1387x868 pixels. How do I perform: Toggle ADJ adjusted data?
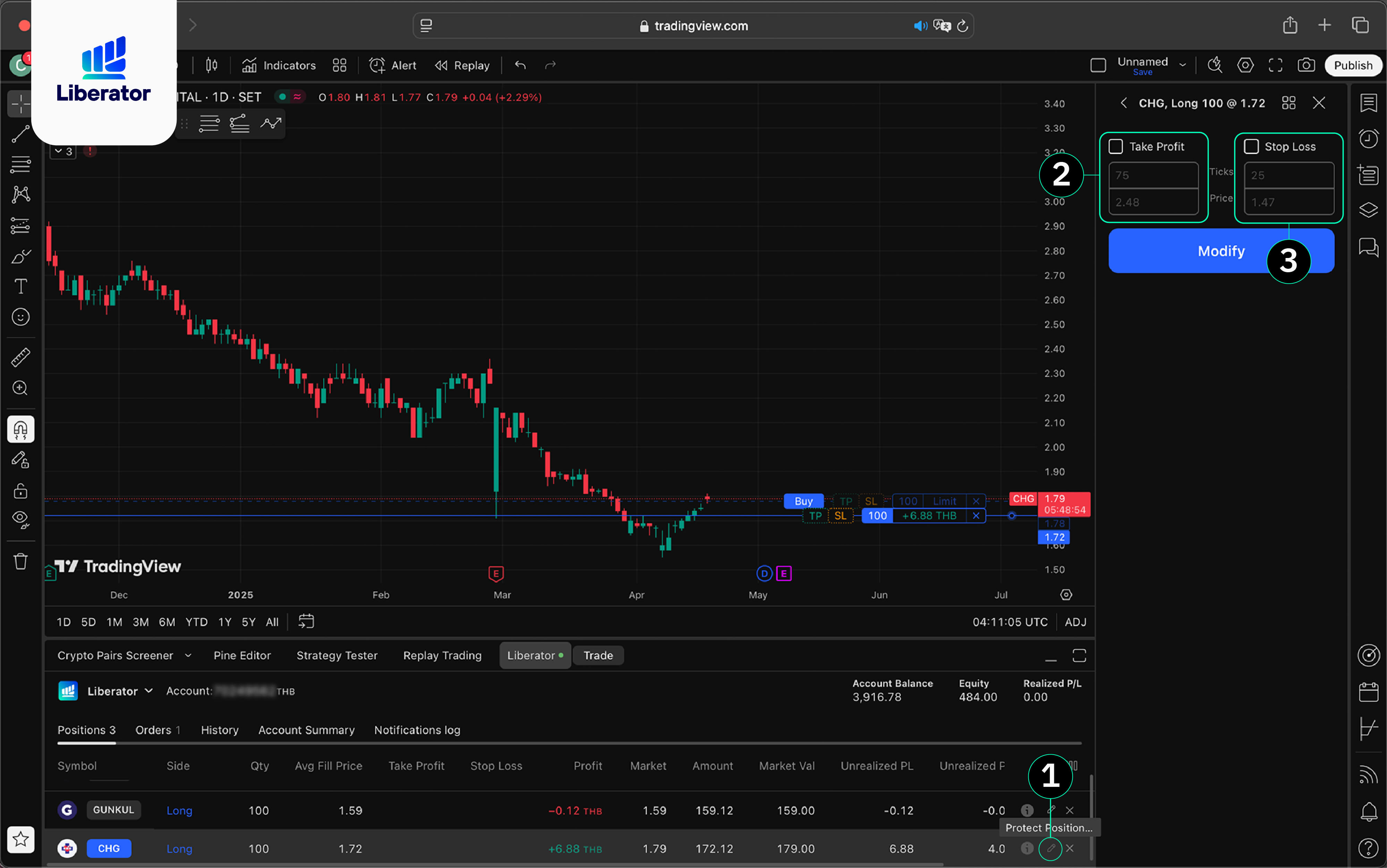1075,622
